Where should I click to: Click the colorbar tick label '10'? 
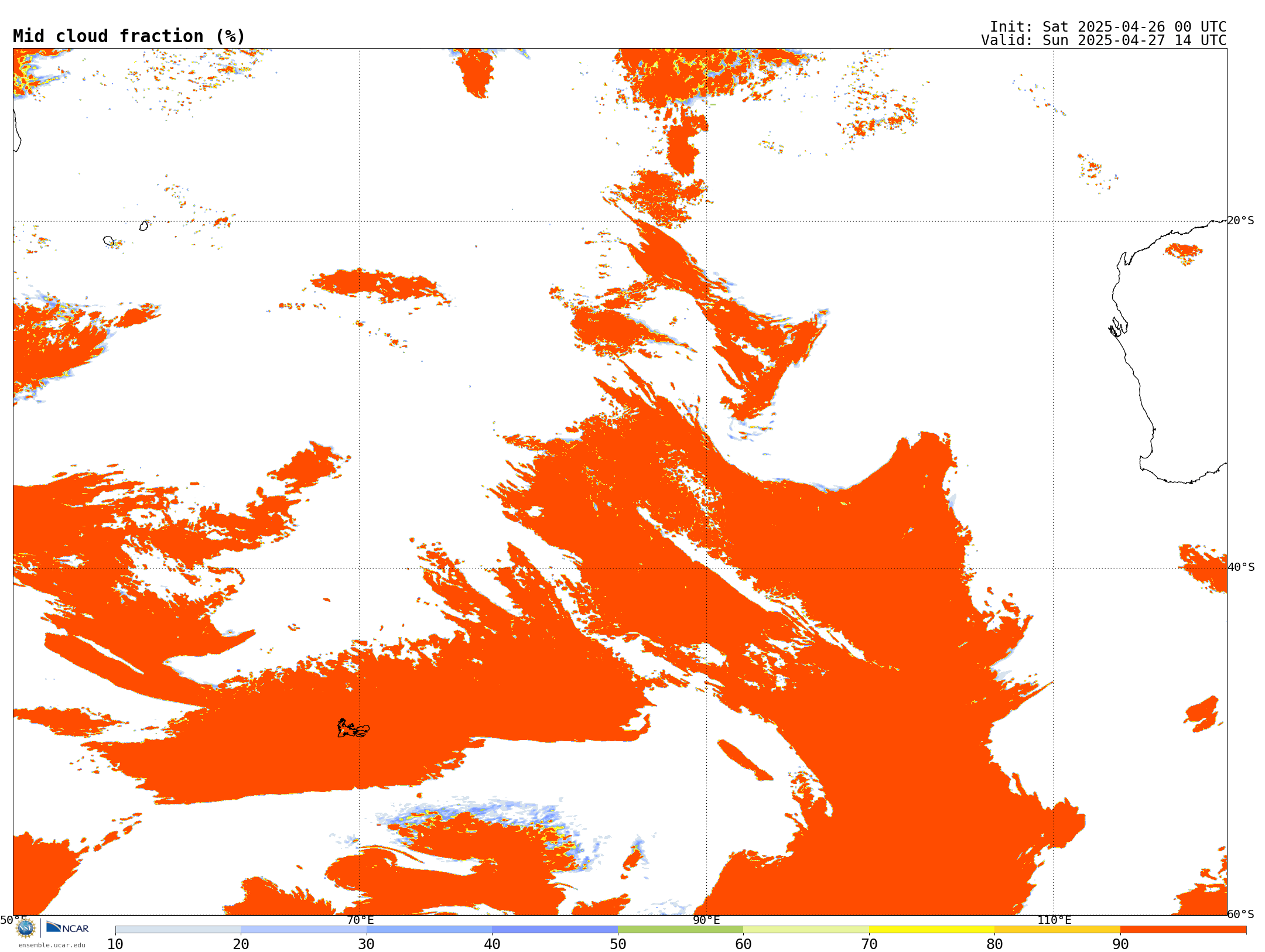click(x=115, y=944)
